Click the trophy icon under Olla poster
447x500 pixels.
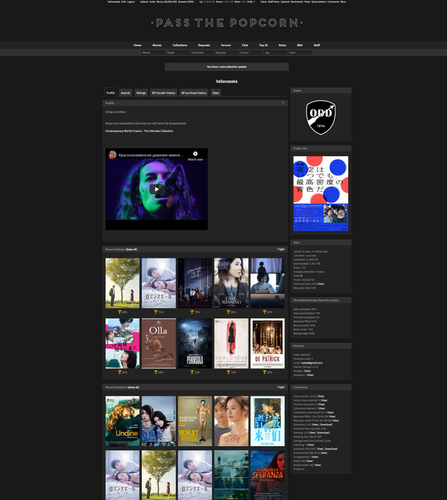(156, 372)
